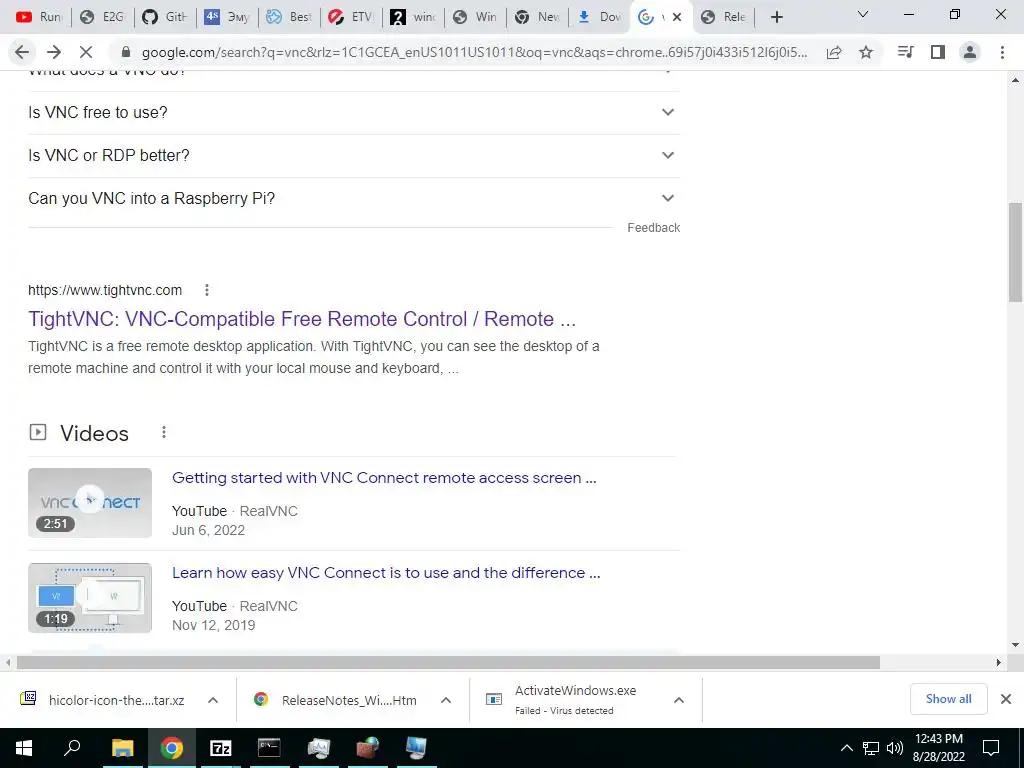This screenshot has height=768, width=1024.
Task: Share this page icon in address bar
Action: [x=834, y=53]
